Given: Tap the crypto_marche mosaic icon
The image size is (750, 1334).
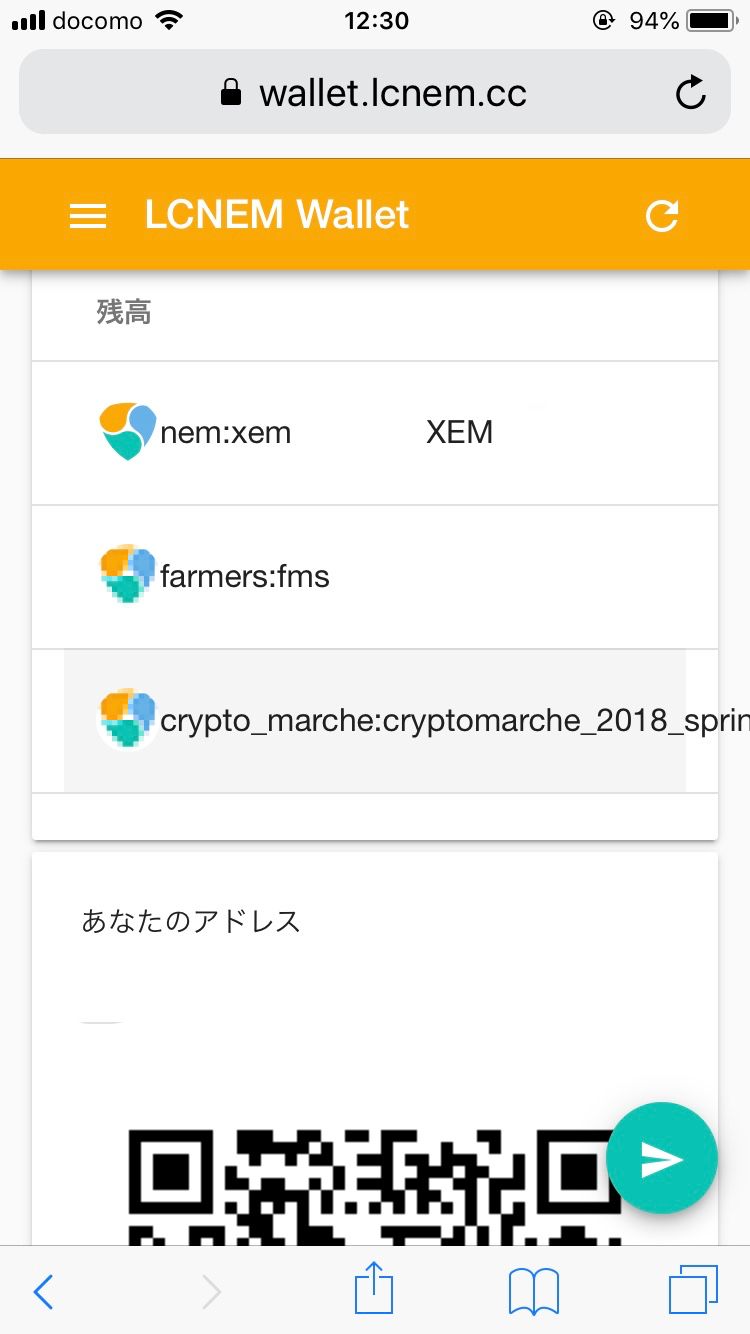Looking at the screenshot, I should click(x=128, y=720).
